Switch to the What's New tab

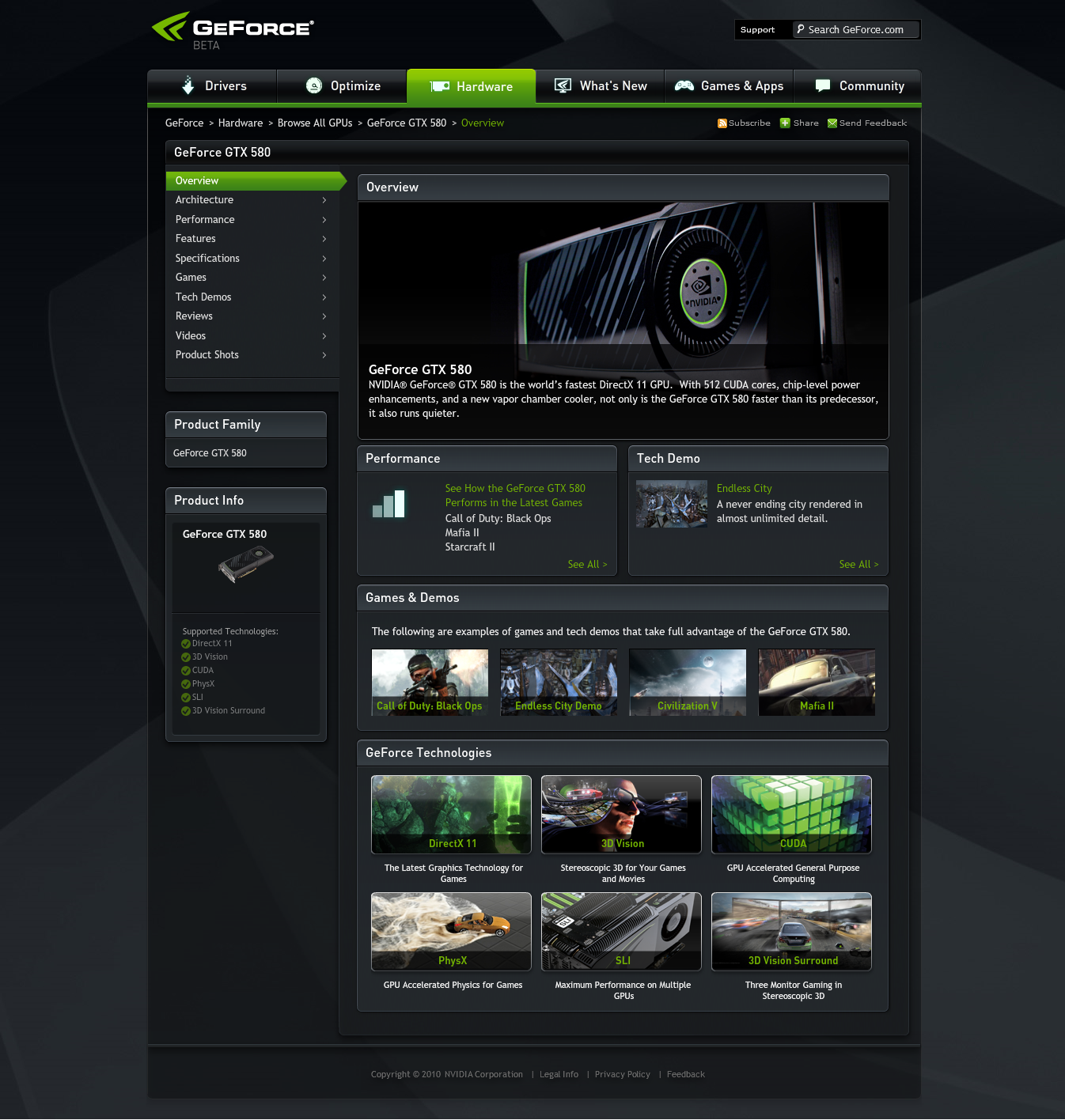click(x=600, y=86)
